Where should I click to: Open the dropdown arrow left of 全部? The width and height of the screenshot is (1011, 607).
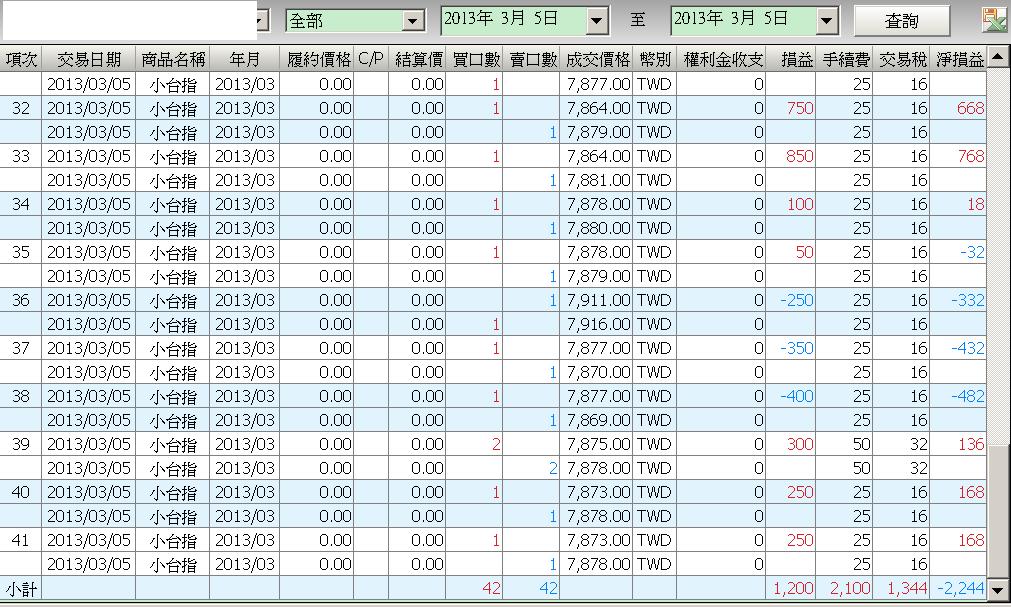click(x=260, y=21)
